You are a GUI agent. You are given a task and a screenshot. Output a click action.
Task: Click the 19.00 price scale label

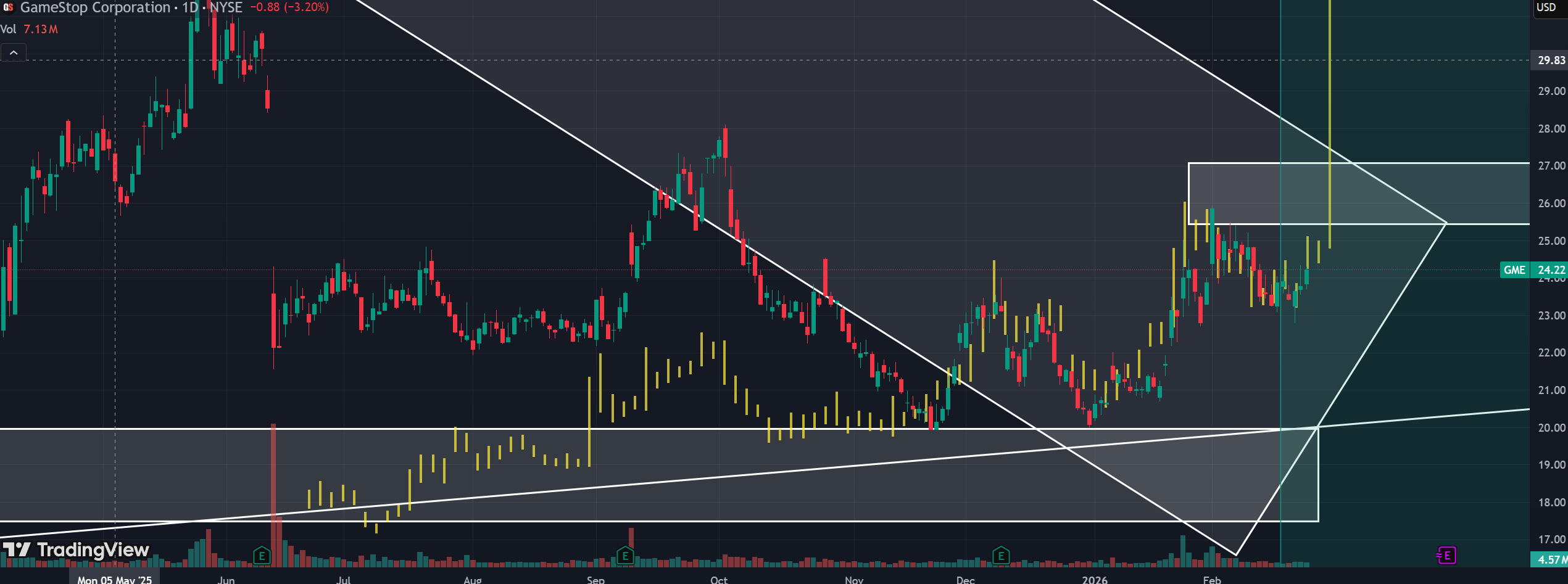click(1551, 465)
